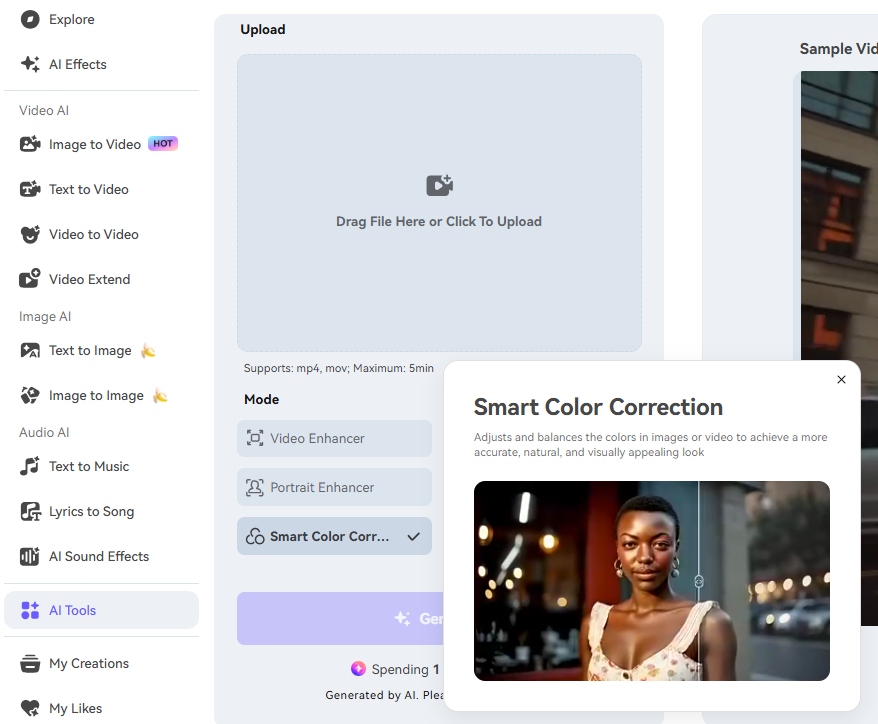Viewport: 878px width, 724px height.
Task: Open the Video to Video tool
Action: click(x=91, y=234)
